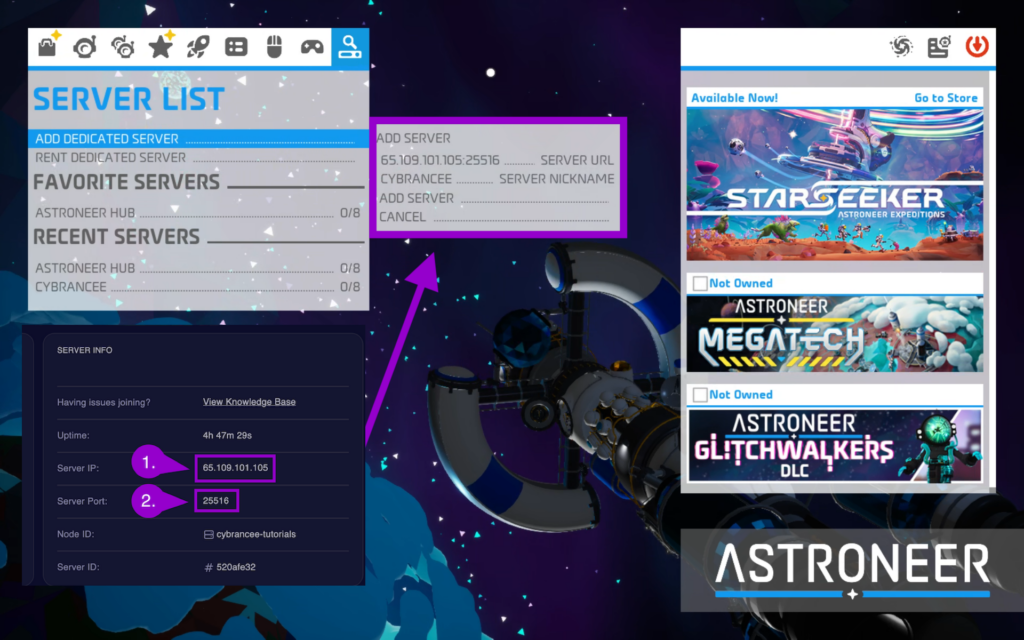Open the Glitchwalkers DLC banner
This screenshot has width=1024, height=640.
click(835, 445)
